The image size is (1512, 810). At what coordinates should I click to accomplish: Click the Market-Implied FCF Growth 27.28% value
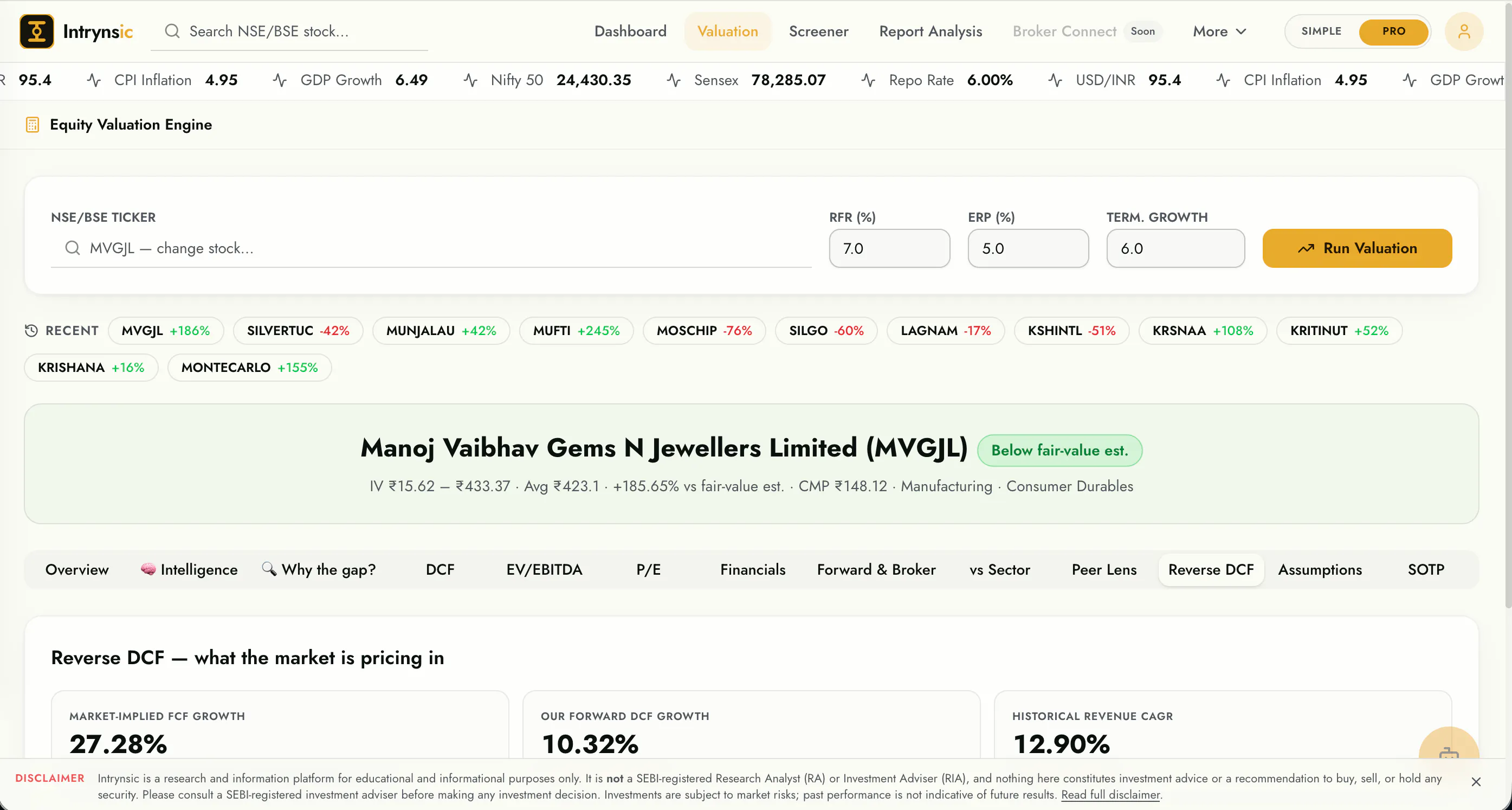click(118, 744)
